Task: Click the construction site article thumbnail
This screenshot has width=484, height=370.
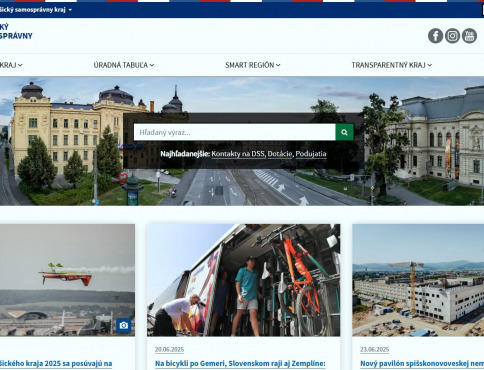Action: [418, 280]
